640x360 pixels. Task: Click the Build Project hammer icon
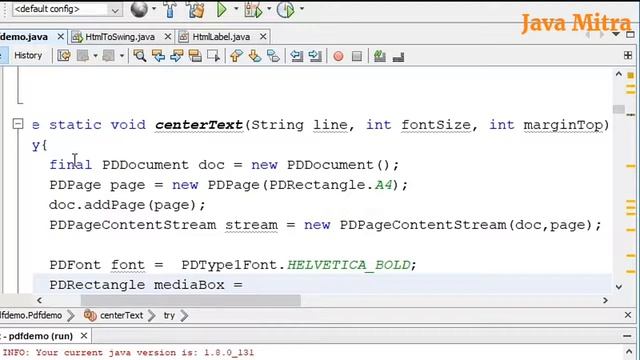[170, 9]
